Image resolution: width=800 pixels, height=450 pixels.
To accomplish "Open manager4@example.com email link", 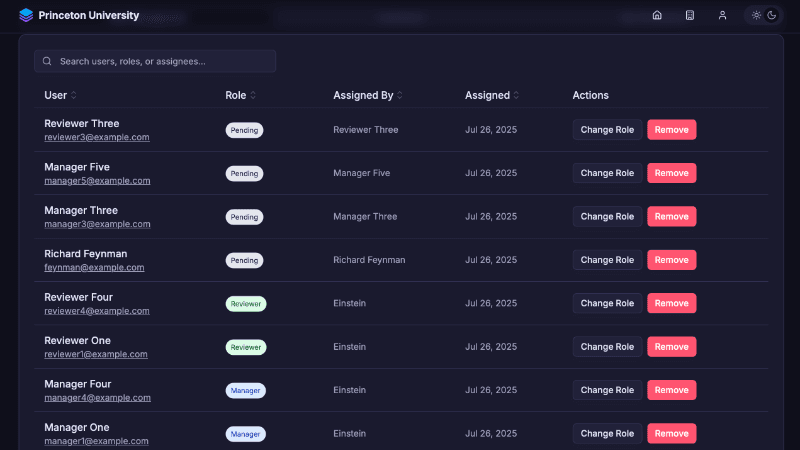I will coord(97,398).
